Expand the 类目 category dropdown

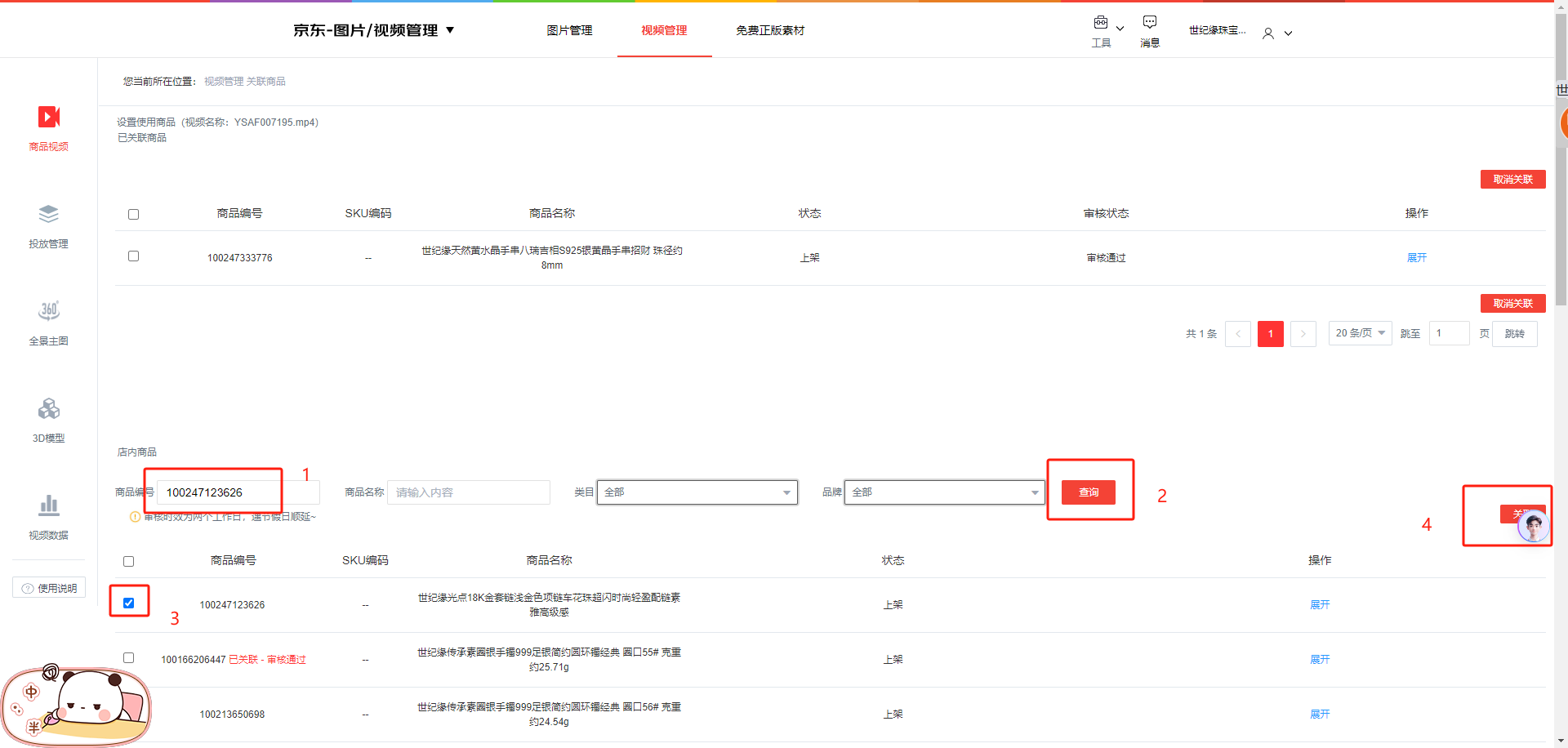[697, 492]
